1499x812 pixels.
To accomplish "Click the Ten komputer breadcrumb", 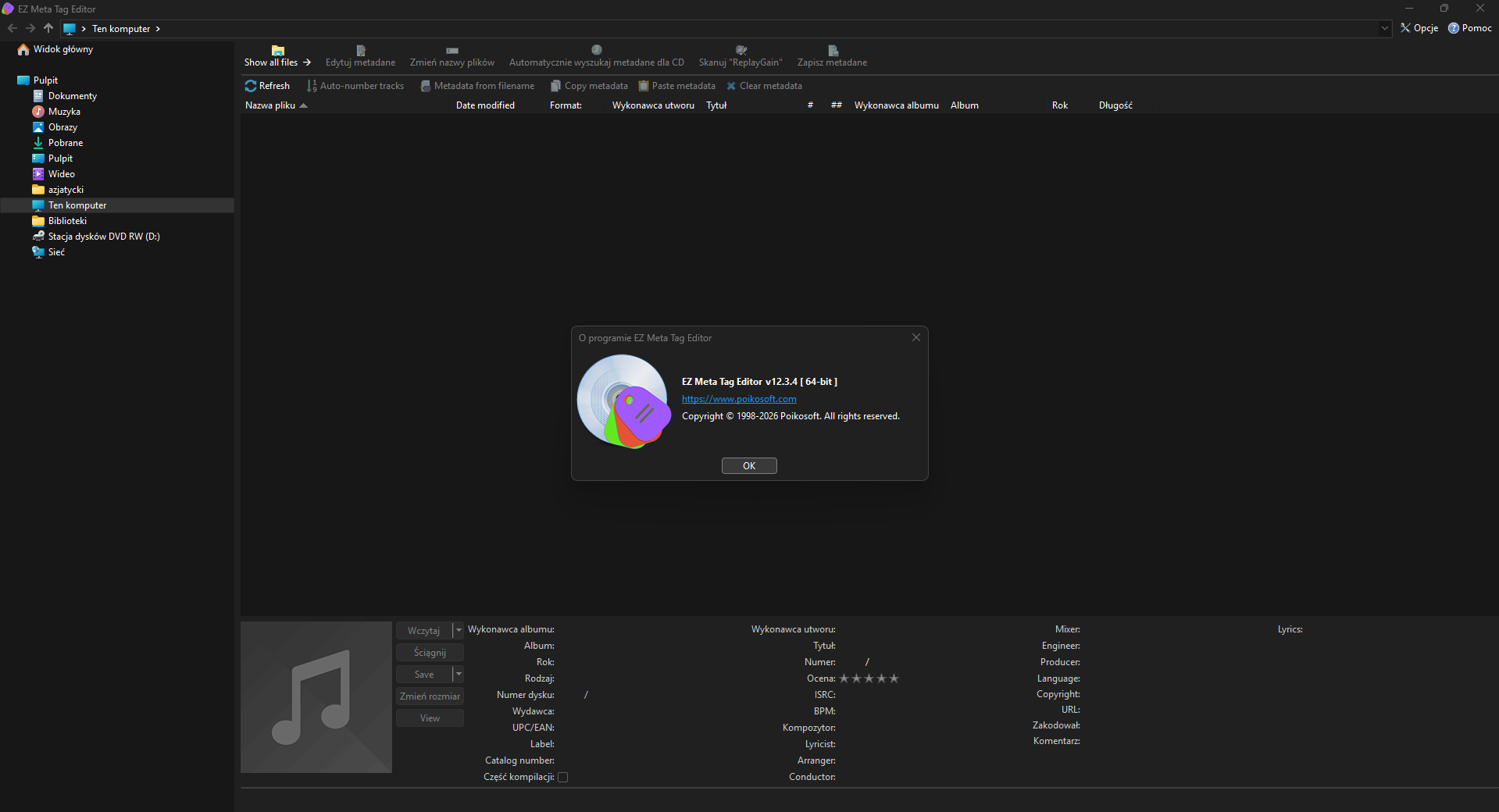I will (121, 29).
